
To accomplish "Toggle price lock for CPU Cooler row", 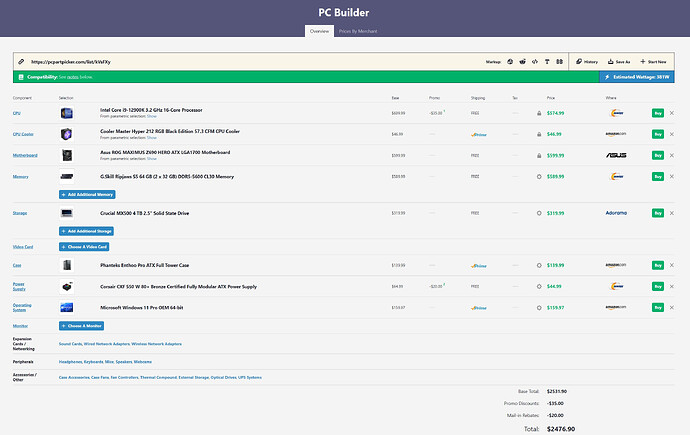I will [x=539, y=134].
